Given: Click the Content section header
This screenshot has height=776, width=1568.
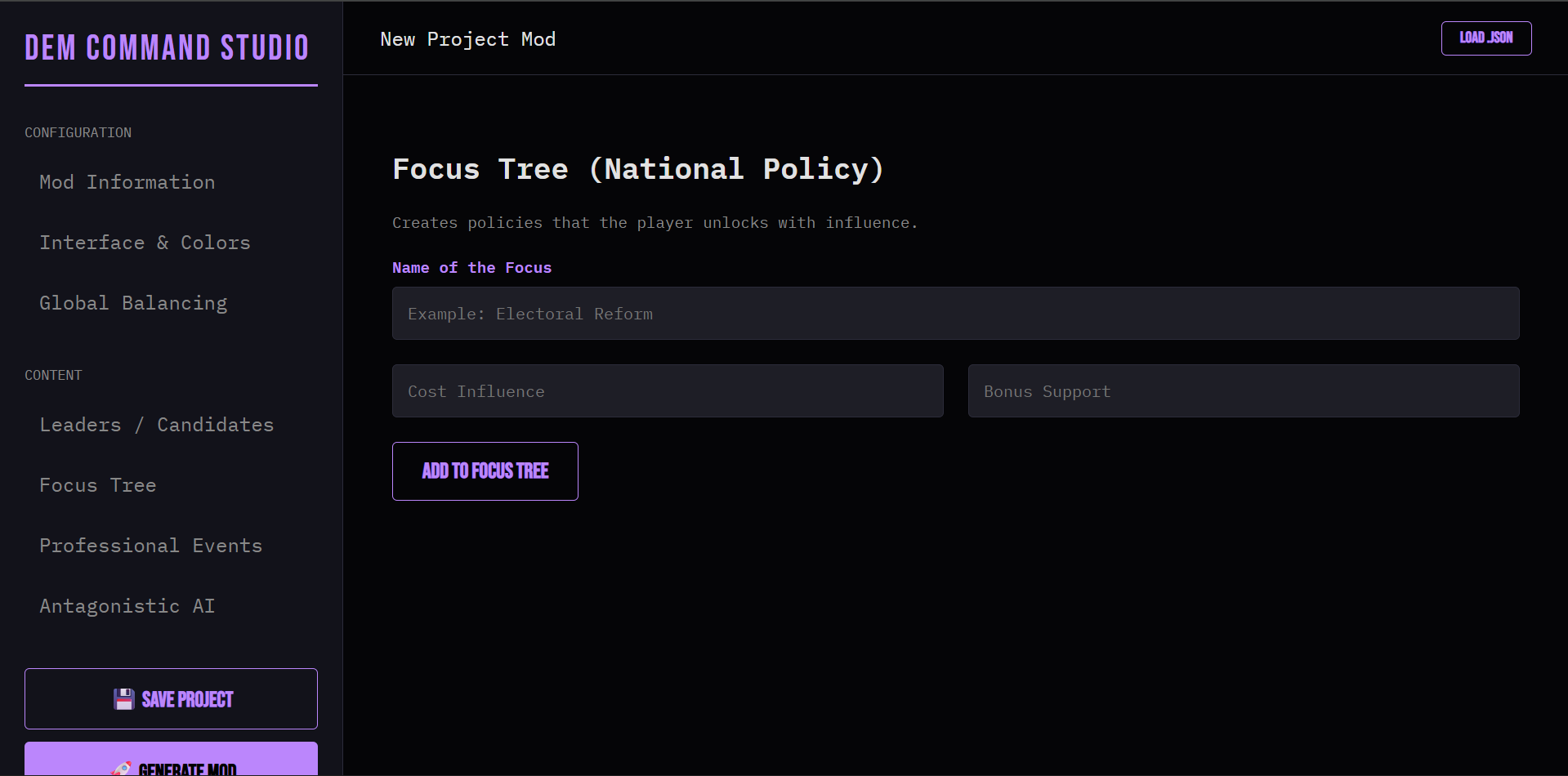Looking at the screenshot, I should tap(53, 375).
